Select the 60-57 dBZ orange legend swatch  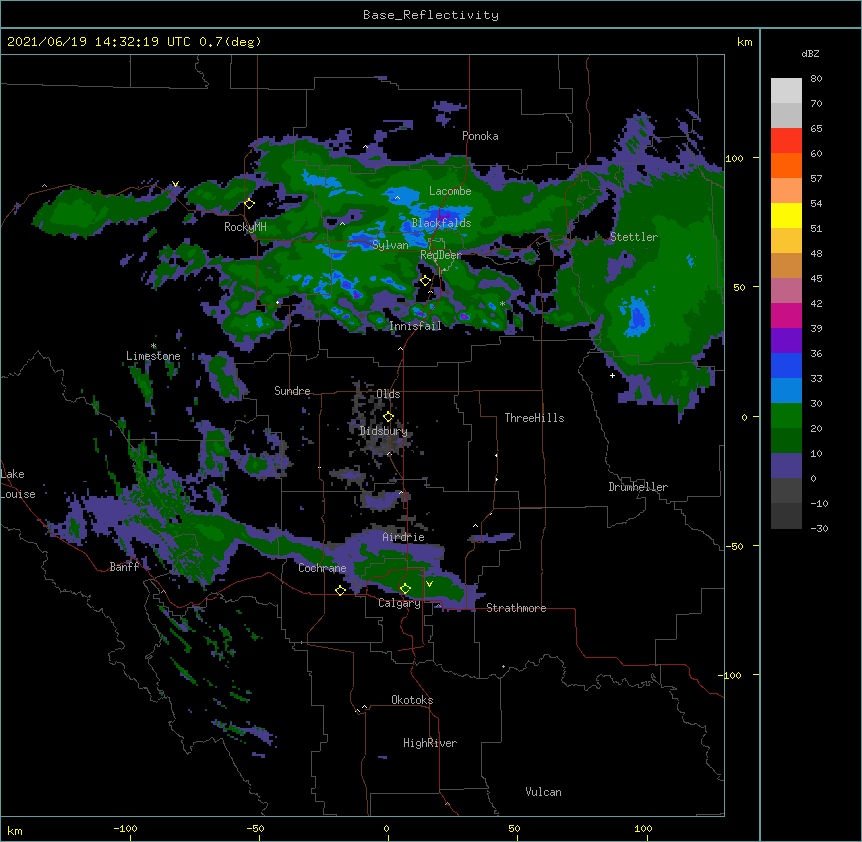click(786, 165)
